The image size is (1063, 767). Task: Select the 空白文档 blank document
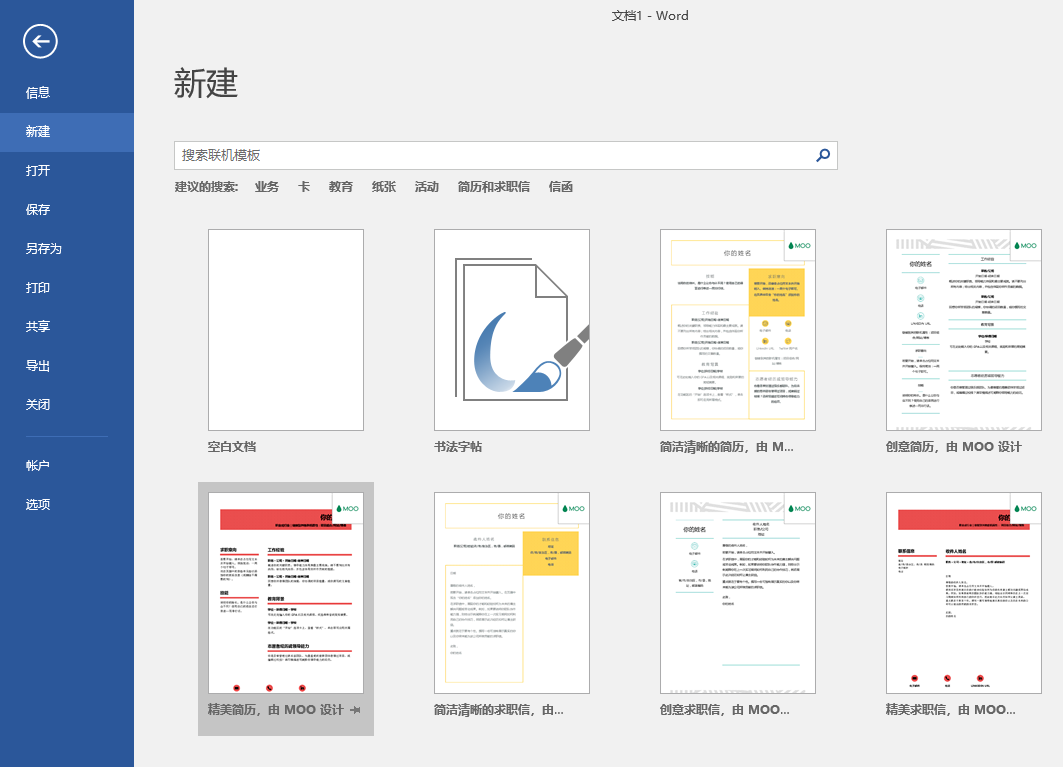tap(285, 330)
